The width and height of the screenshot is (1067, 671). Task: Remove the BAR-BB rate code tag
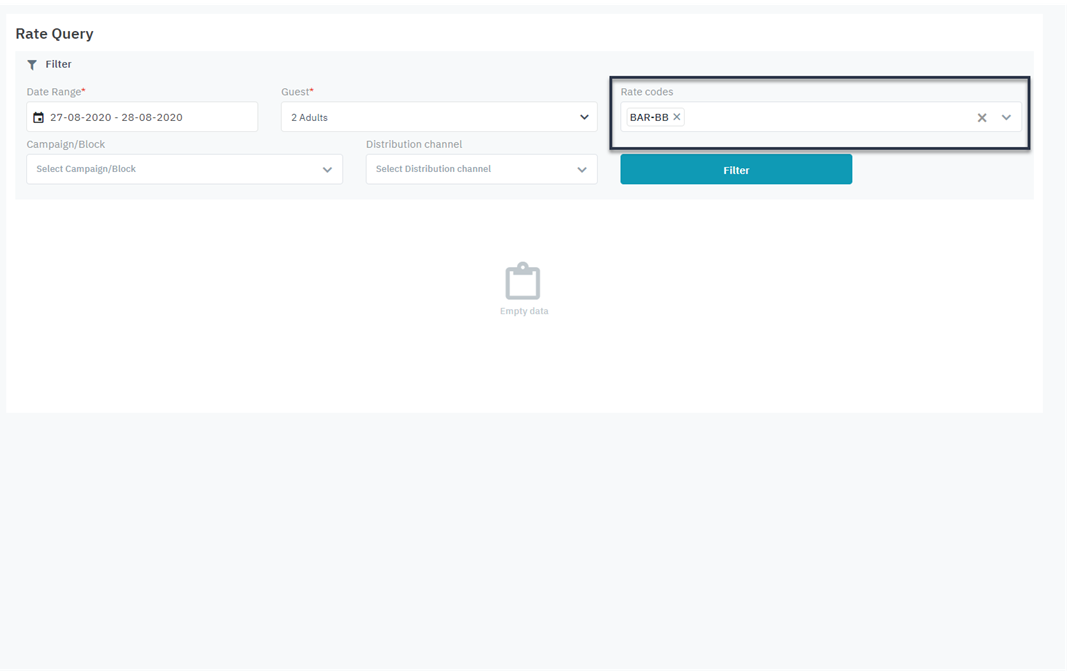[x=676, y=117]
